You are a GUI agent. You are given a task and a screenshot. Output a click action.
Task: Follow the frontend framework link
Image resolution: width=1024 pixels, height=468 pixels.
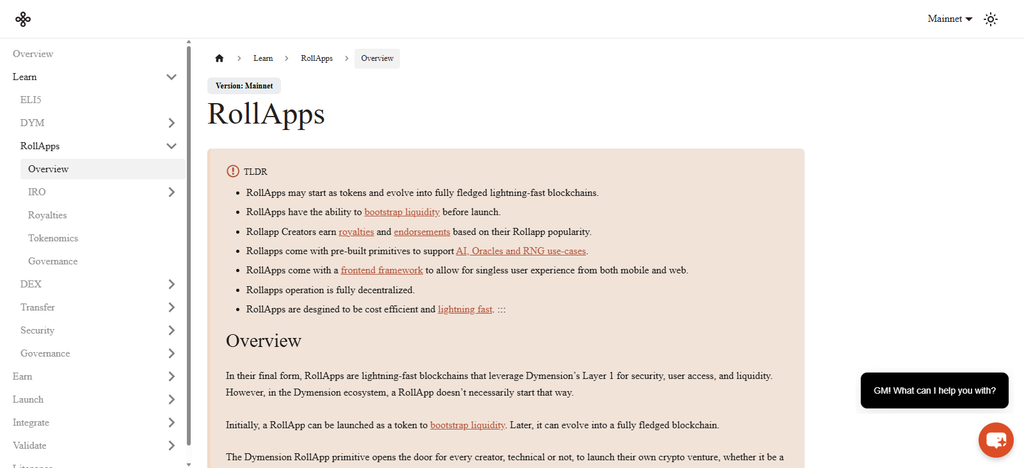pos(382,270)
